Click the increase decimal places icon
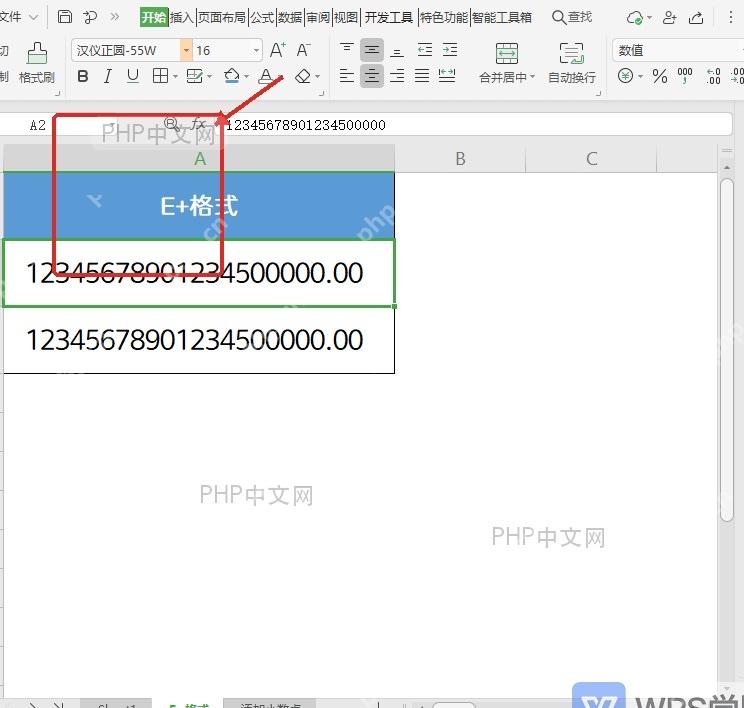This screenshot has height=708, width=744. (x=713, y=76)
